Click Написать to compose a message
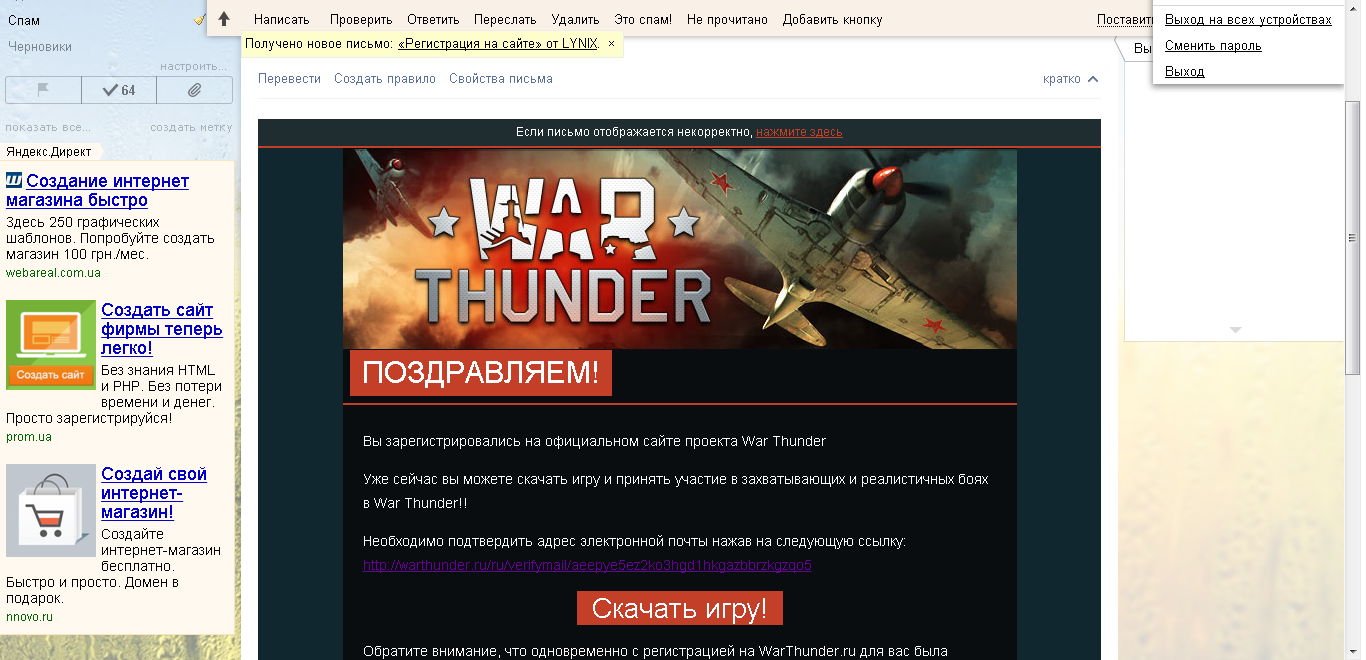The height and width of the screenshot is (660, 1366). tap(281, 19)
